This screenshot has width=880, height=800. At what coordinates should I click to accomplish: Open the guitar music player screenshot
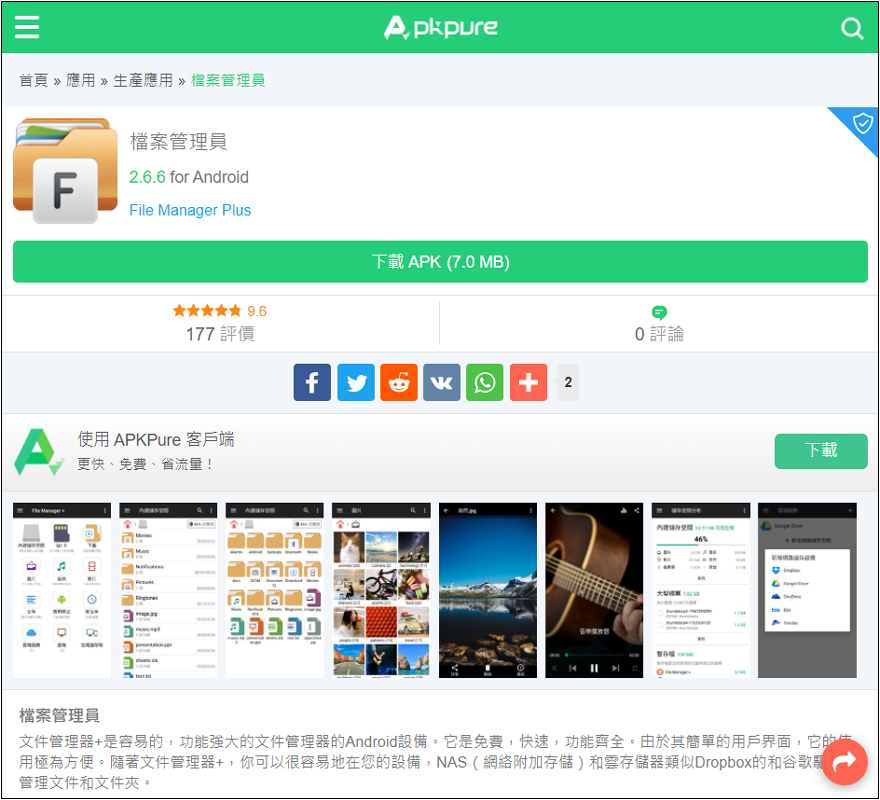pos(594,590)
